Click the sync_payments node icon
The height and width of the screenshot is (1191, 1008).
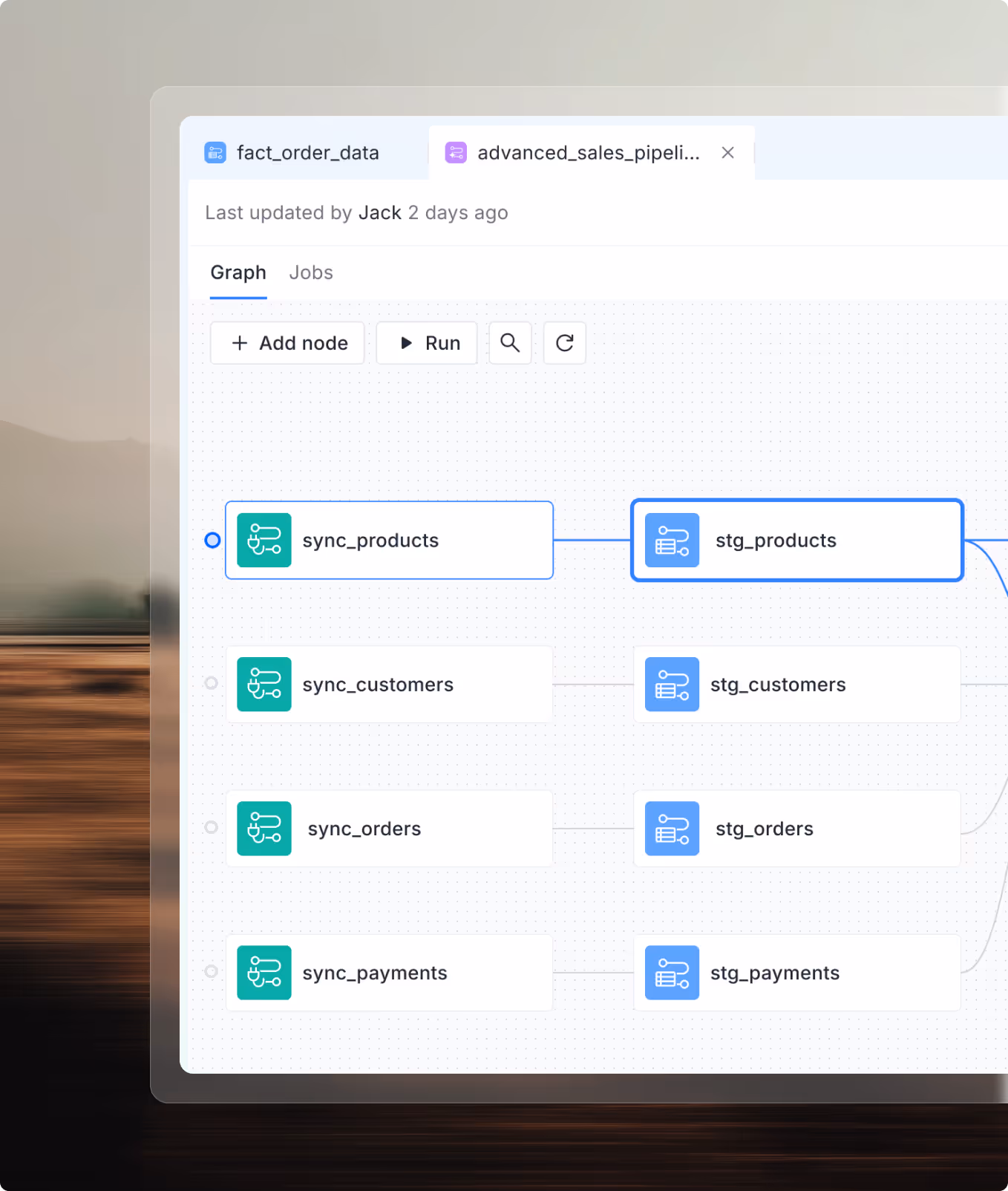coord(264,973)
